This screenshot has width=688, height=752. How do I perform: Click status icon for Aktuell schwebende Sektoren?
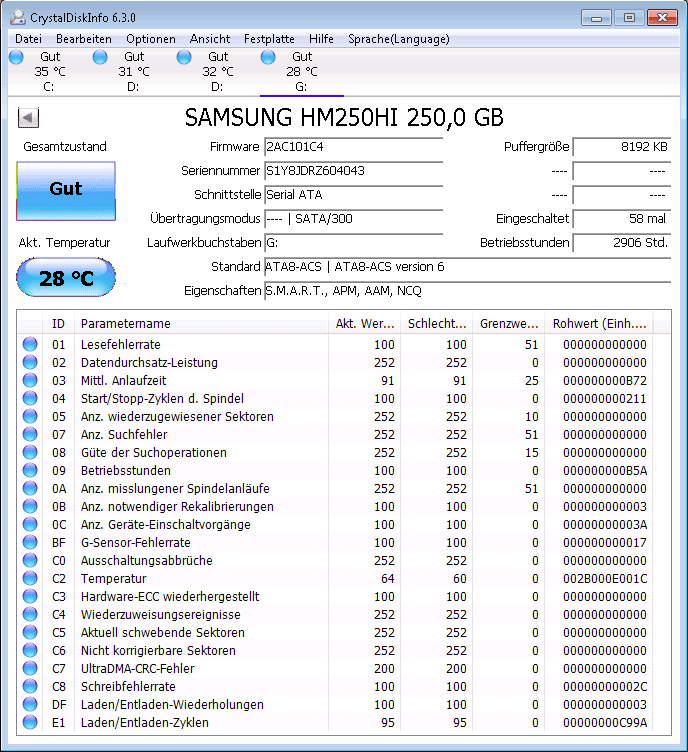[30, 632]
